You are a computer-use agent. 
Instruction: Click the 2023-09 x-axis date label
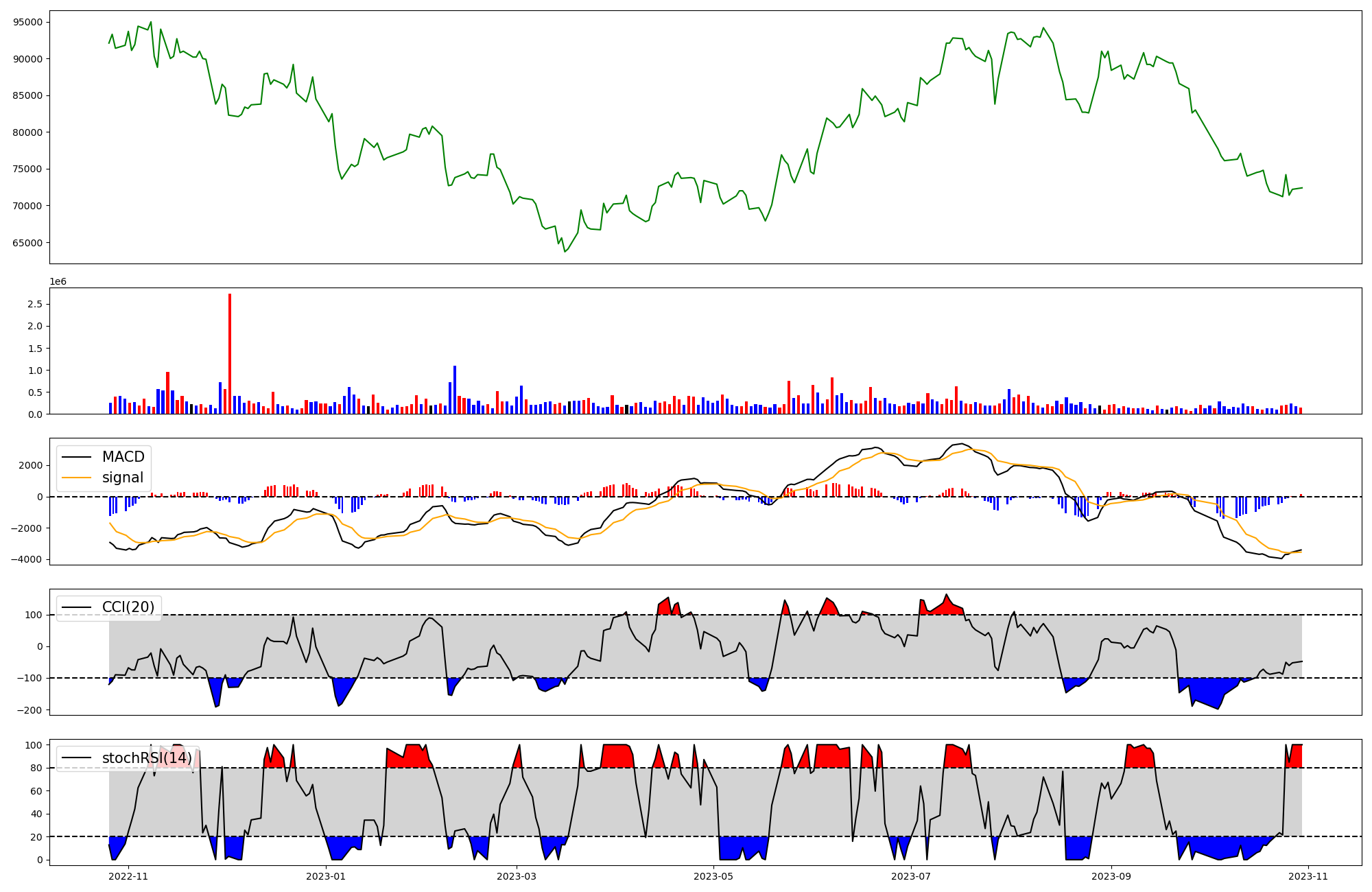1111,876
